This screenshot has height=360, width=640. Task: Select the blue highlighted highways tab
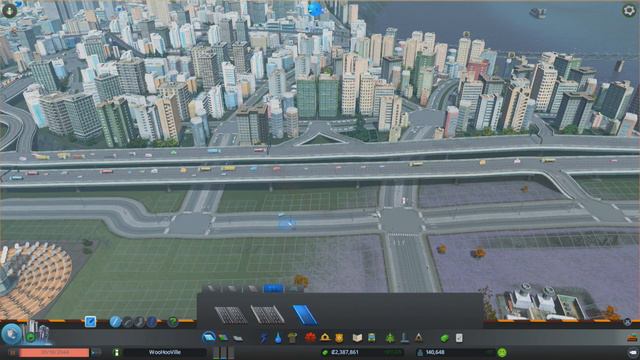click(273, 289)
